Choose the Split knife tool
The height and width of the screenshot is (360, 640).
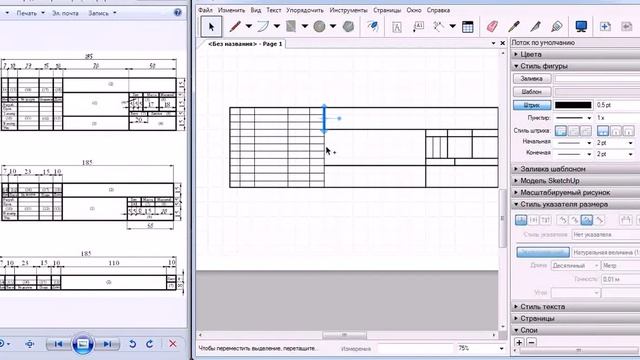coord(535,27)
